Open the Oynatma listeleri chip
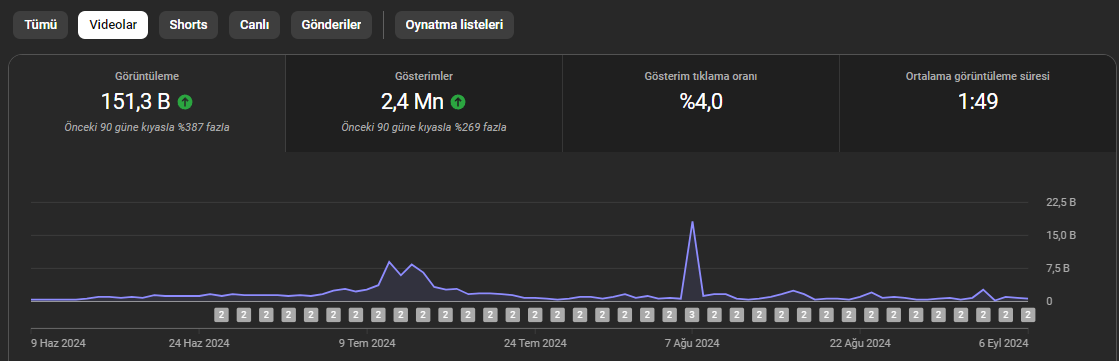 (x=455, y=25)
